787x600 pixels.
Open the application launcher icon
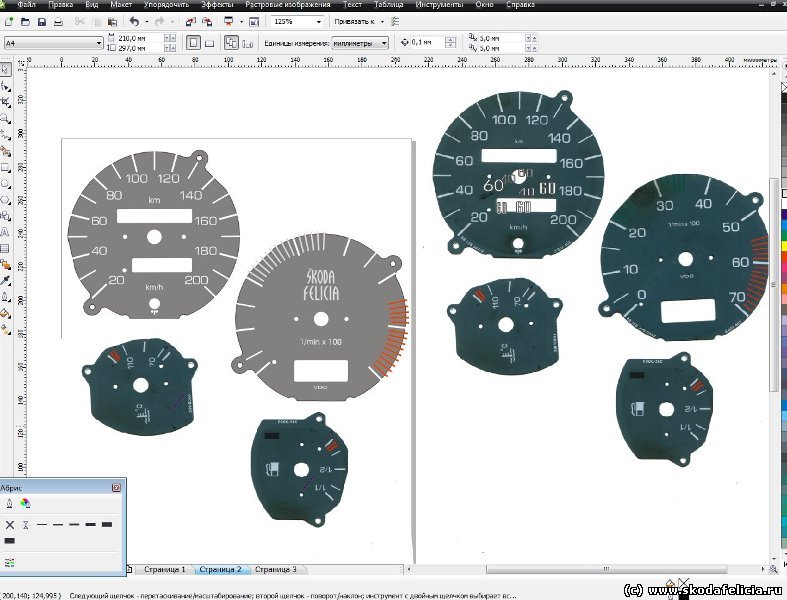click(x=229, y=22)
